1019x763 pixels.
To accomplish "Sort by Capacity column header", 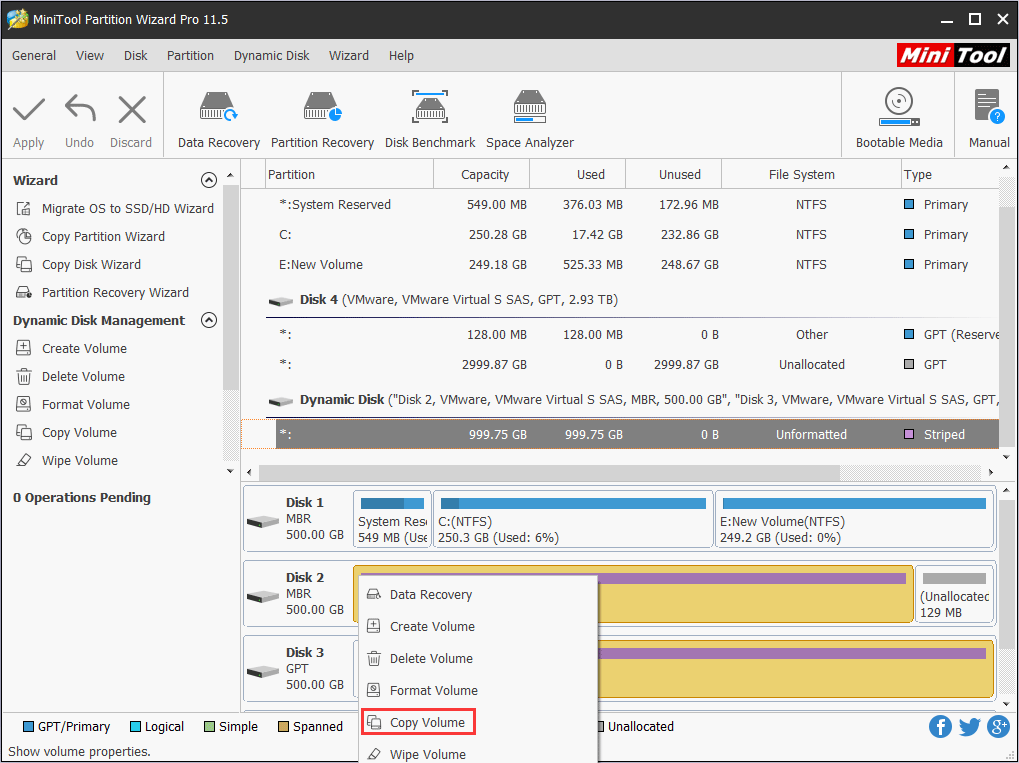I will 482,174.
